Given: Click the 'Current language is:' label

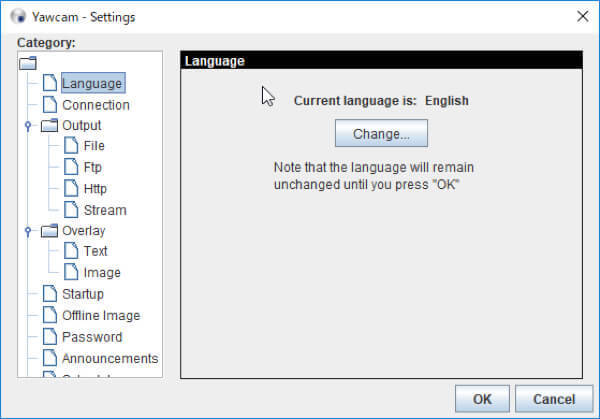Looking at the screenshot, I should tap(355, 101).
